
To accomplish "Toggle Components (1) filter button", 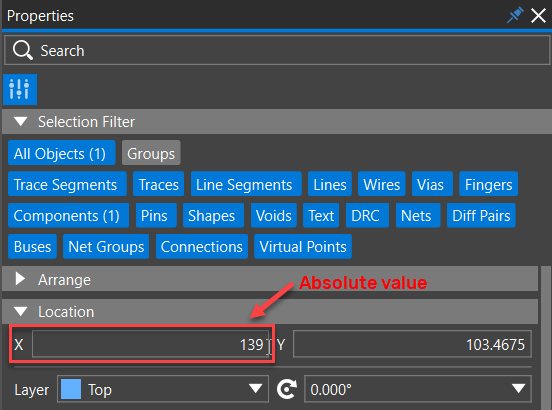I will (68, 215).
